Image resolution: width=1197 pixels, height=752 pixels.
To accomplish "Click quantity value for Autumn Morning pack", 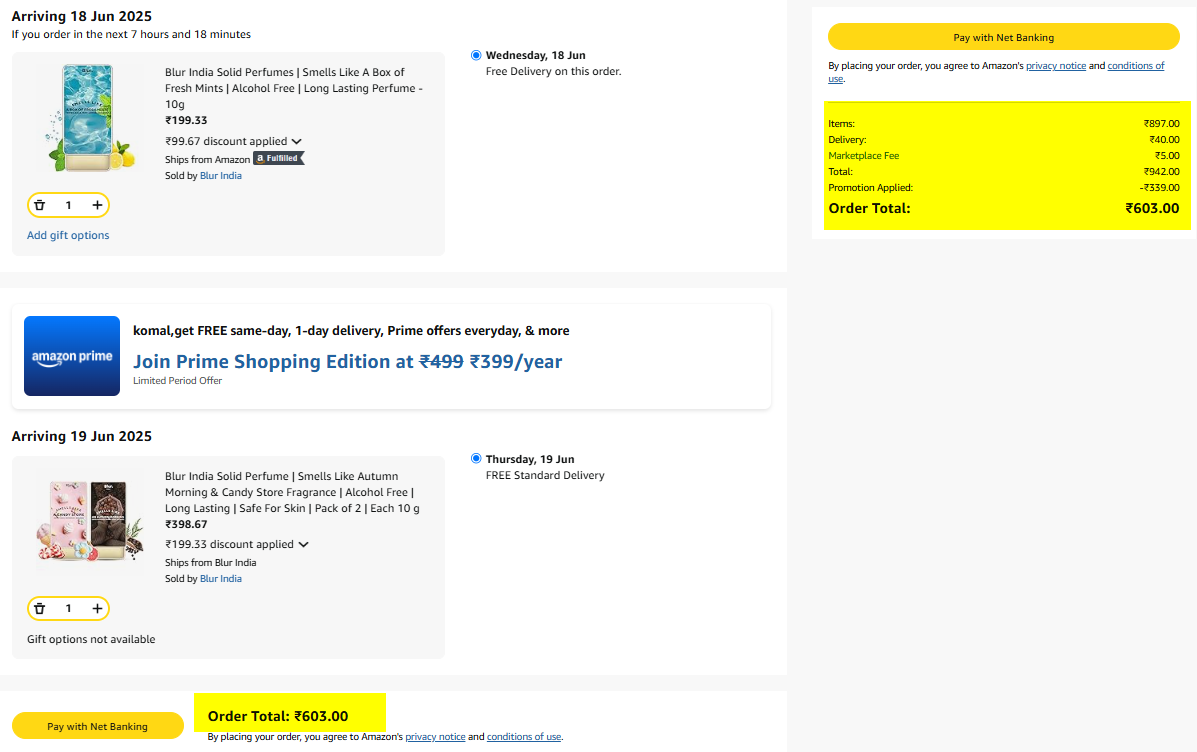I will 68,608.
